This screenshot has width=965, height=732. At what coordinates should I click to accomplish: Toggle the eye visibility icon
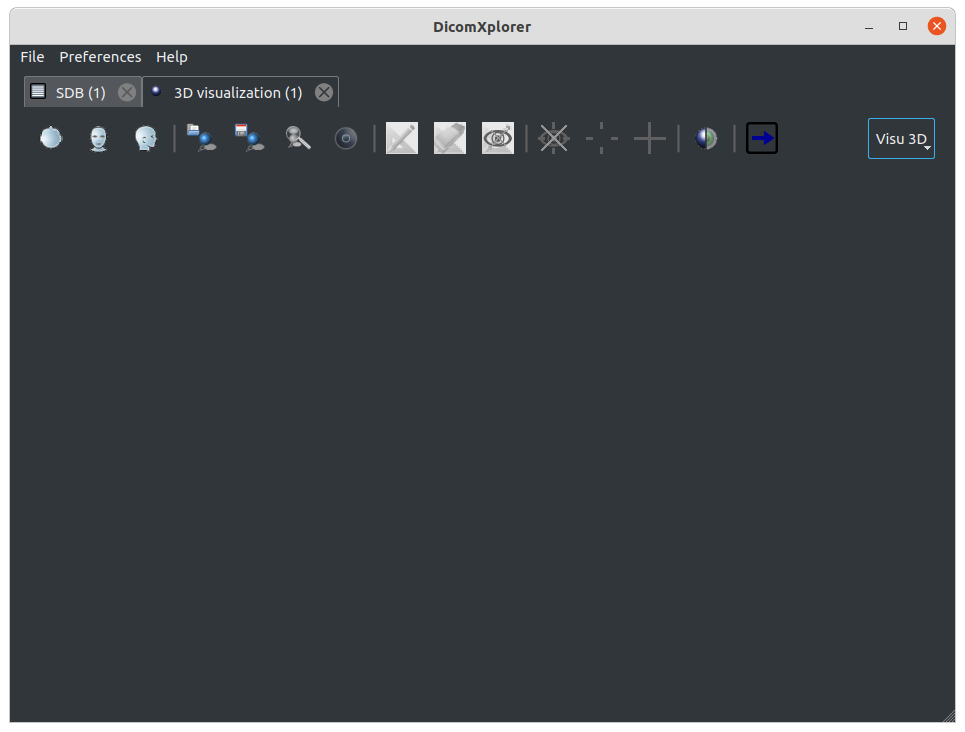(x=498, y=138)
